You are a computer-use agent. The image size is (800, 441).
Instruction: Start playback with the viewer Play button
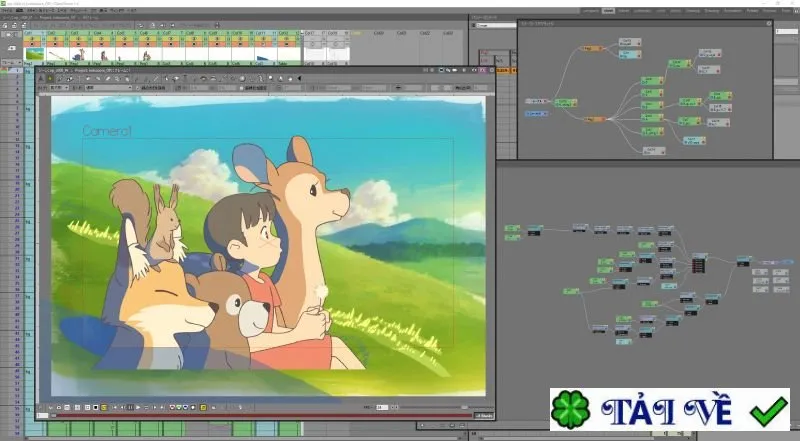click(138, 407)
